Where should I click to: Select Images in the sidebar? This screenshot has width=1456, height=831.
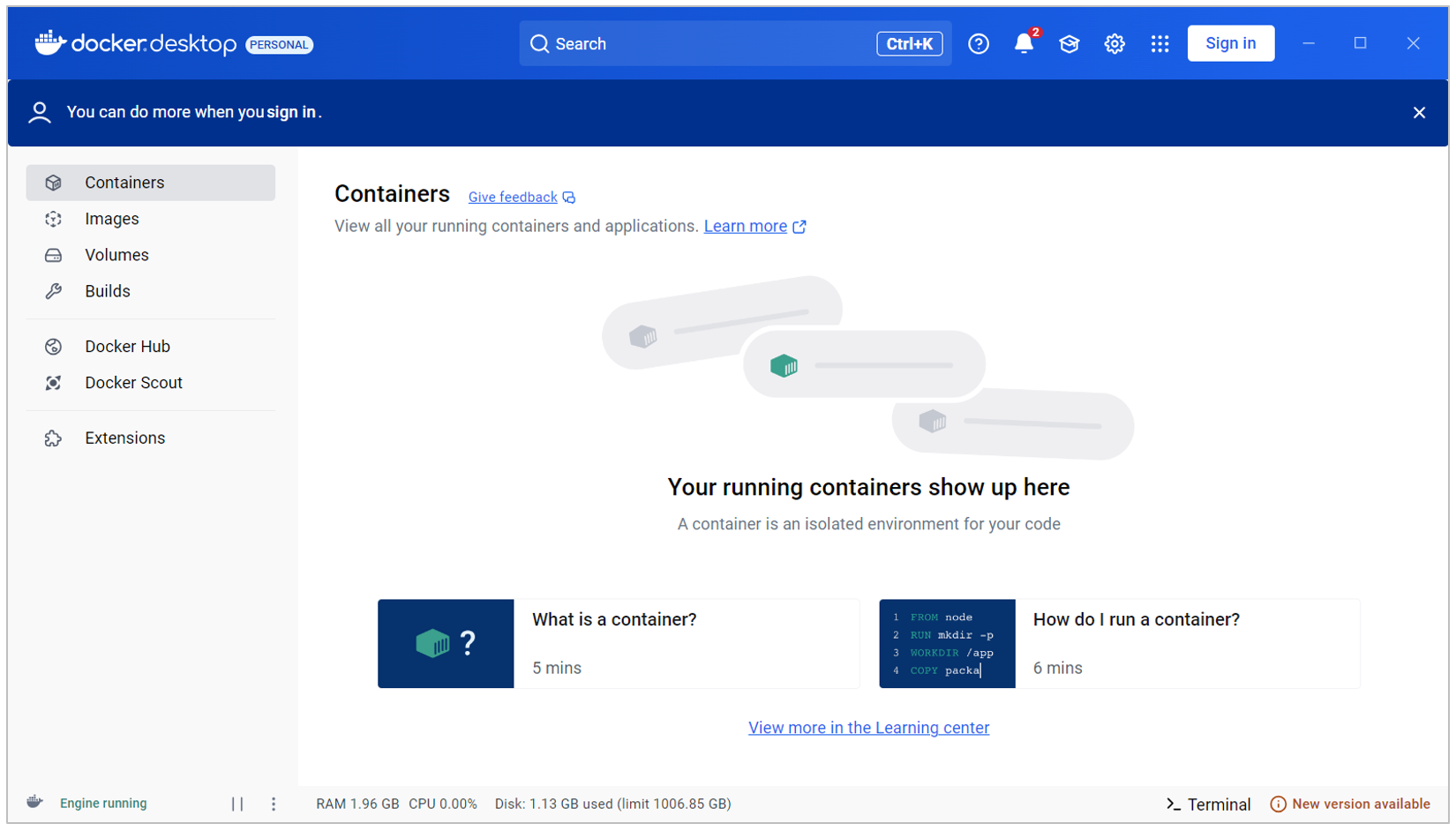pyautogui.click(x=111, y=219)
